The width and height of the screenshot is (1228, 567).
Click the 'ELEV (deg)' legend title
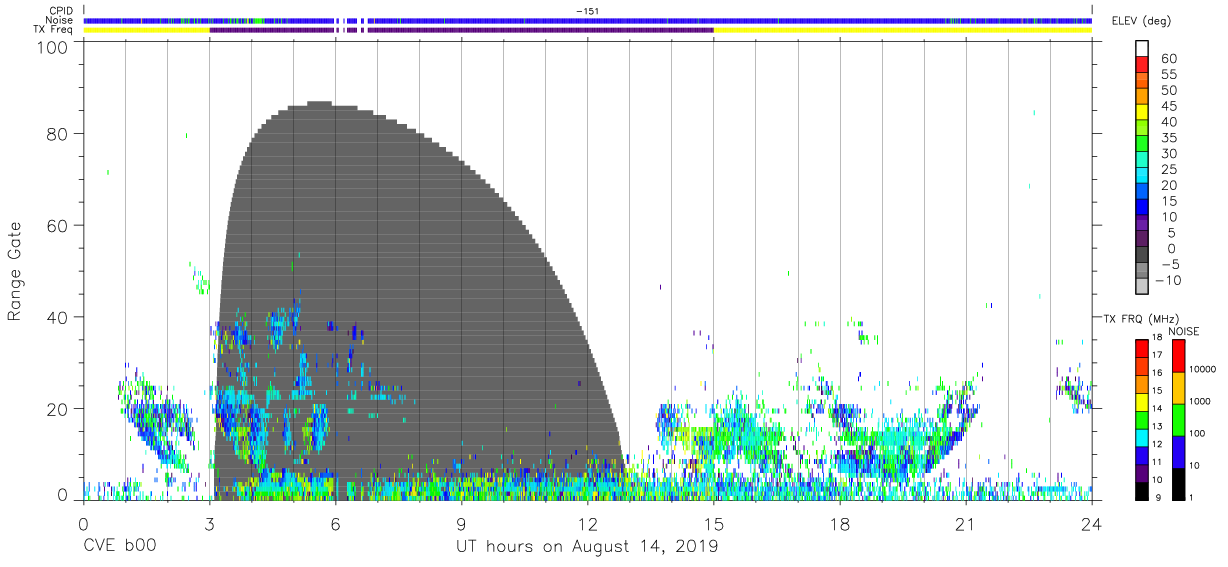(1141, 21)
